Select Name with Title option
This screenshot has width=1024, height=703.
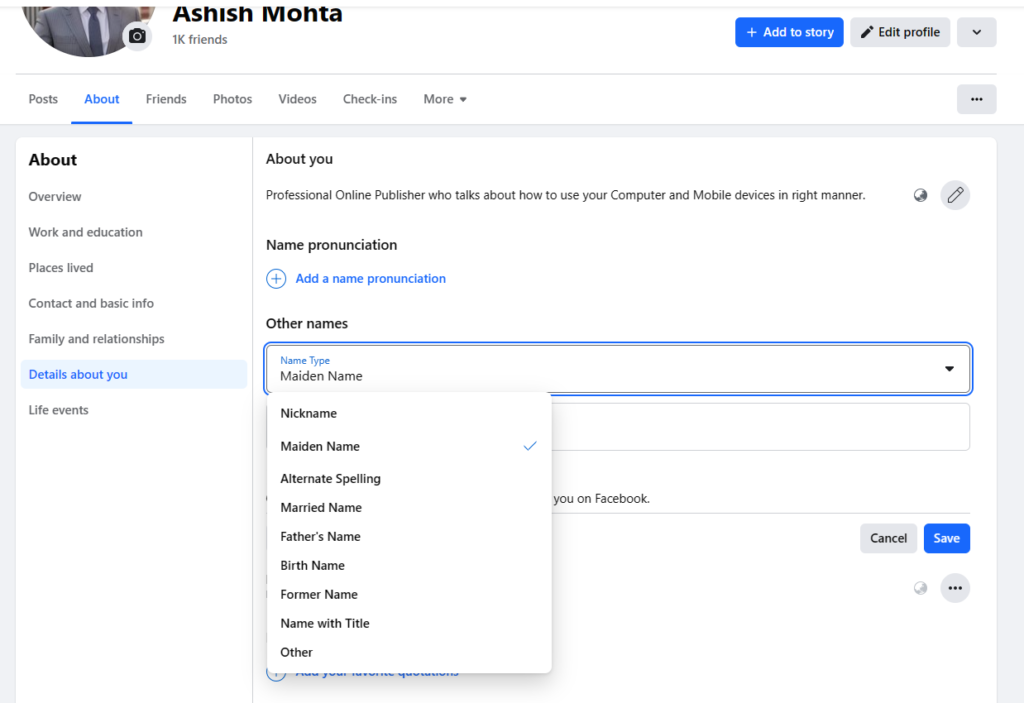tap(409, 623)
